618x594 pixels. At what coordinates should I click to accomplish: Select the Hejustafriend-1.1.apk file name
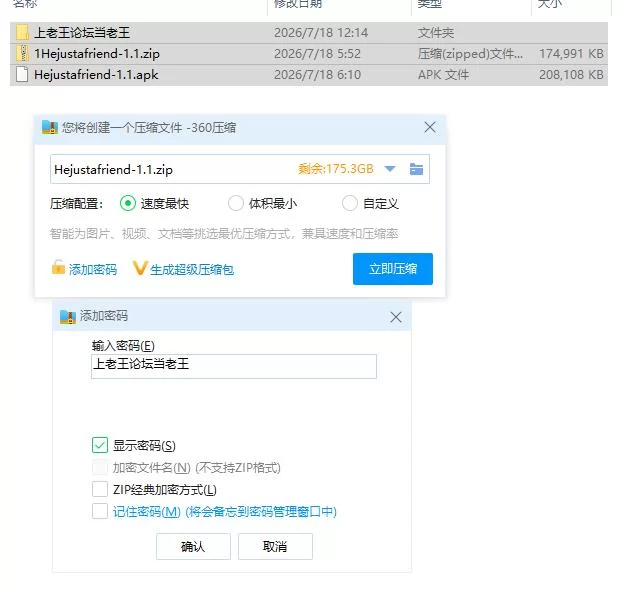(x=96, y=75)
